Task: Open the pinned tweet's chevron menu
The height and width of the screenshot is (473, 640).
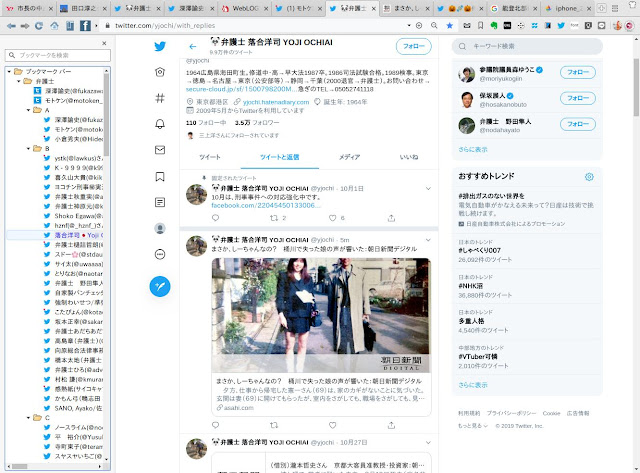Action: coord(428,189)
